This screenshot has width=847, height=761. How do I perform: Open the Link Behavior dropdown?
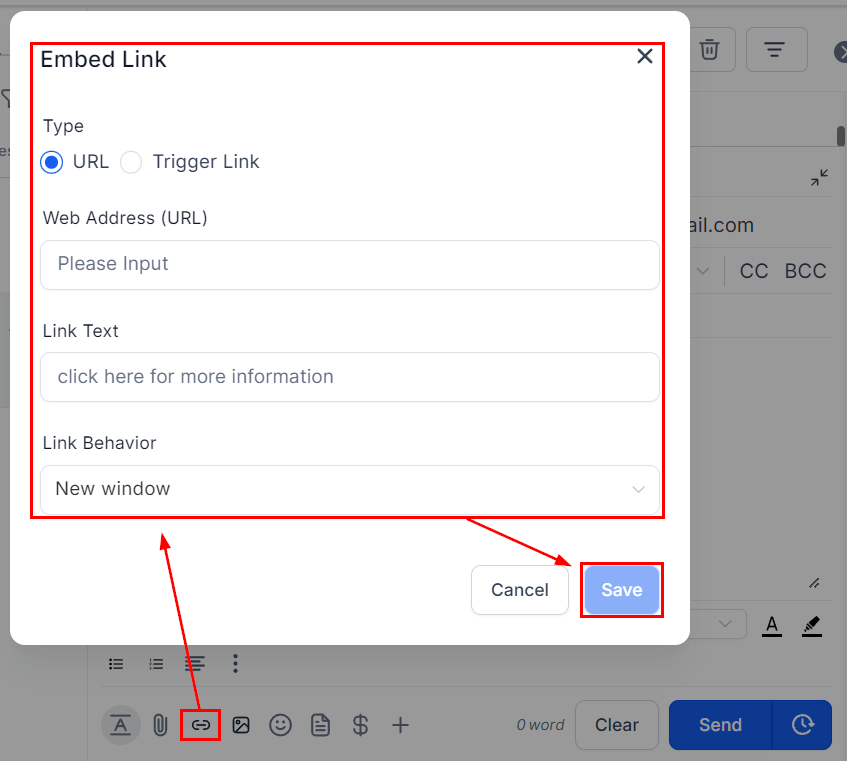tap(350, 489)
